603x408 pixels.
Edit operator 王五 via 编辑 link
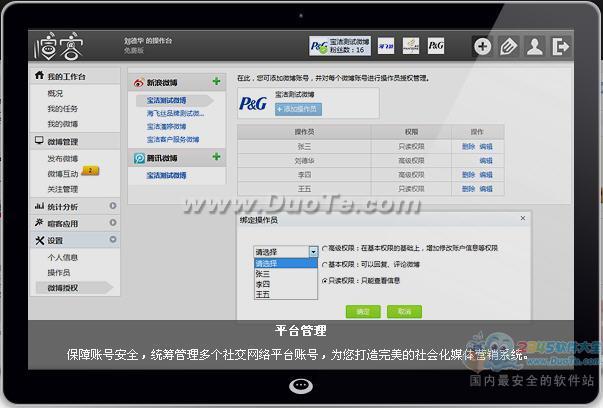click(x=486, y=189)
